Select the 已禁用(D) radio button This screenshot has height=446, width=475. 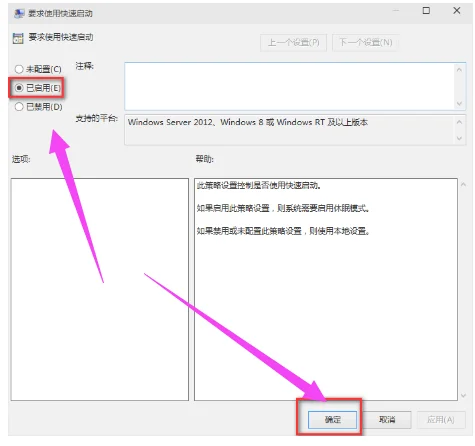19,107
